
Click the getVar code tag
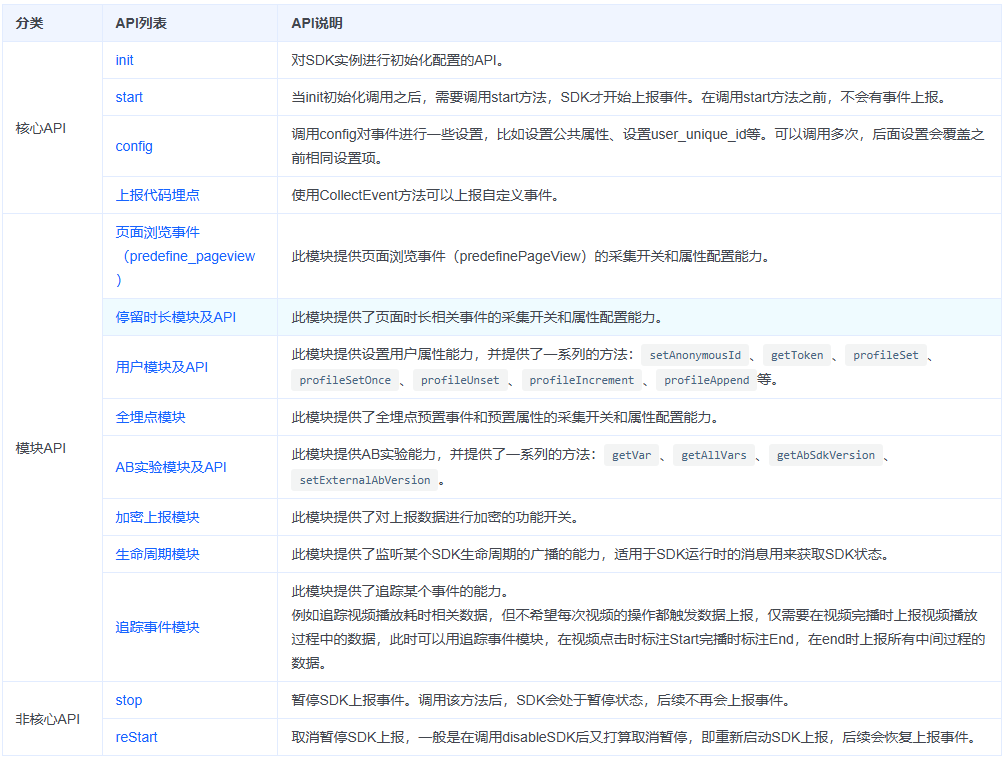point(631,455)
